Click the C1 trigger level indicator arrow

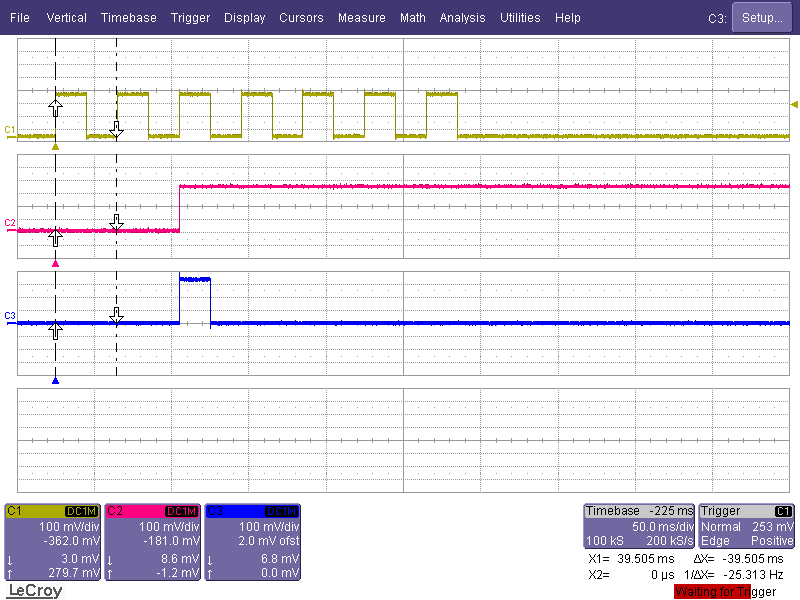pyautogui.click(x=794, y=105)
